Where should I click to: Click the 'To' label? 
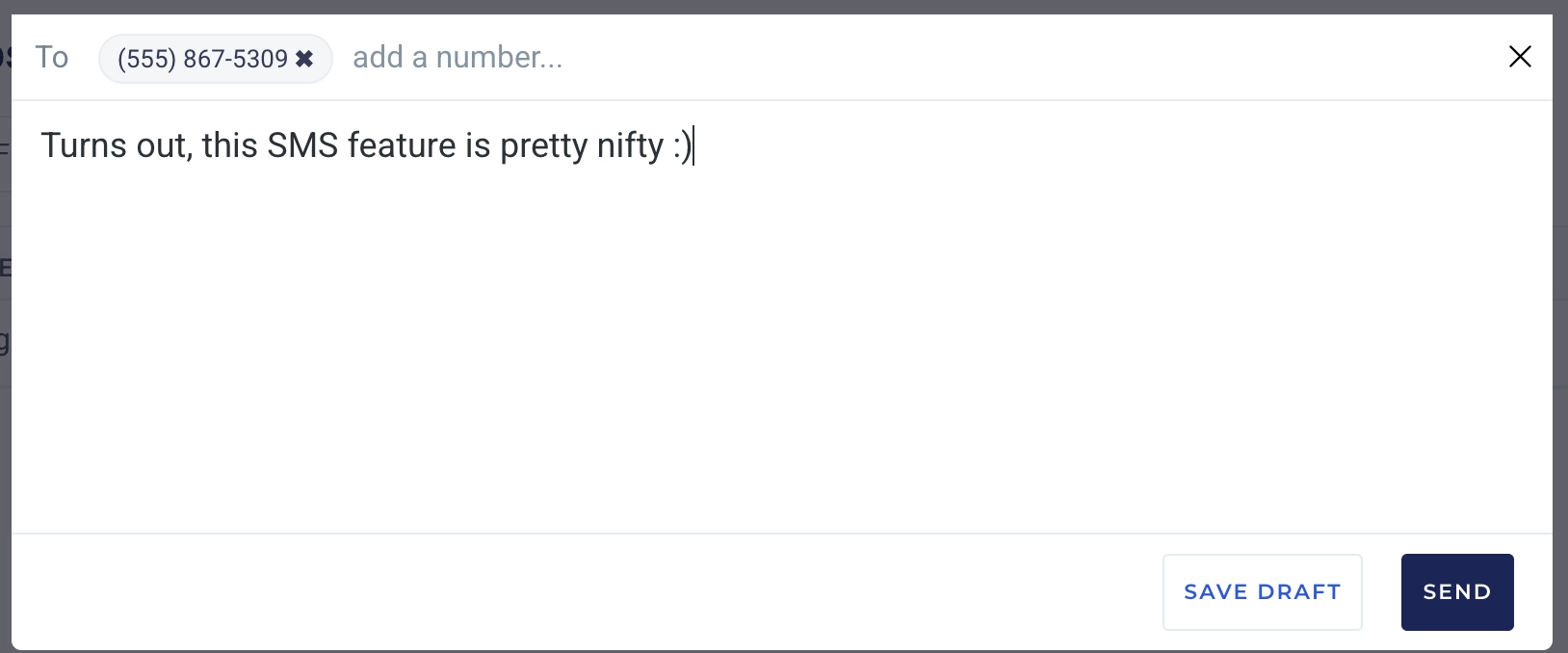click(x=52, y=57)
